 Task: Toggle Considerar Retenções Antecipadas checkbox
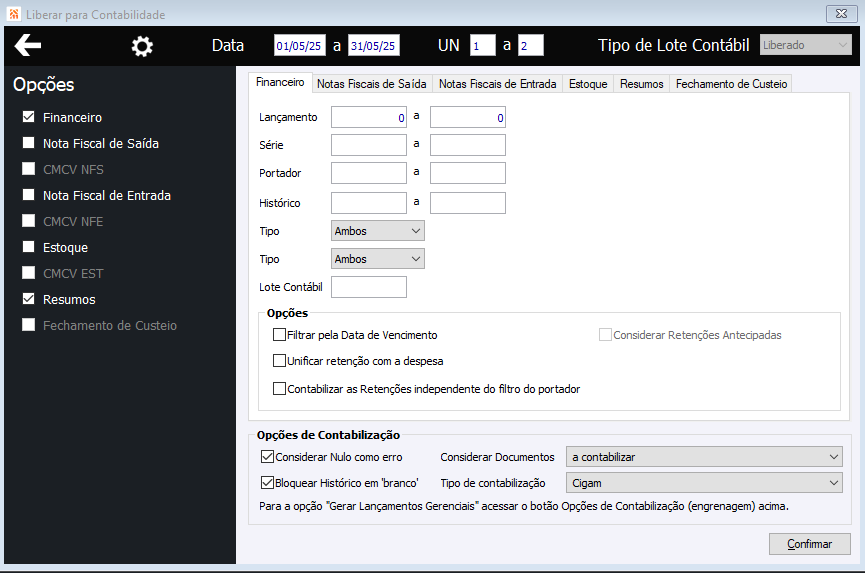605,335
